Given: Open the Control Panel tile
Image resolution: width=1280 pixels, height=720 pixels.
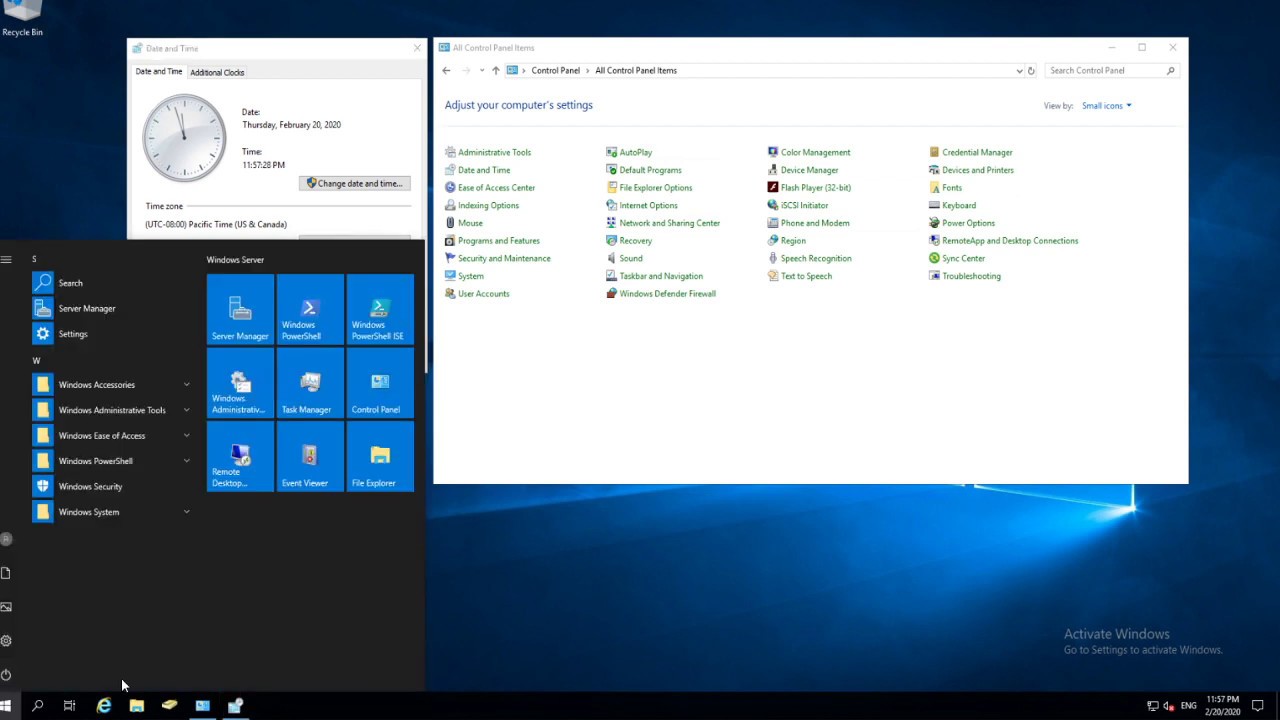Looking at the screenshot, I should tap(380, 383).
